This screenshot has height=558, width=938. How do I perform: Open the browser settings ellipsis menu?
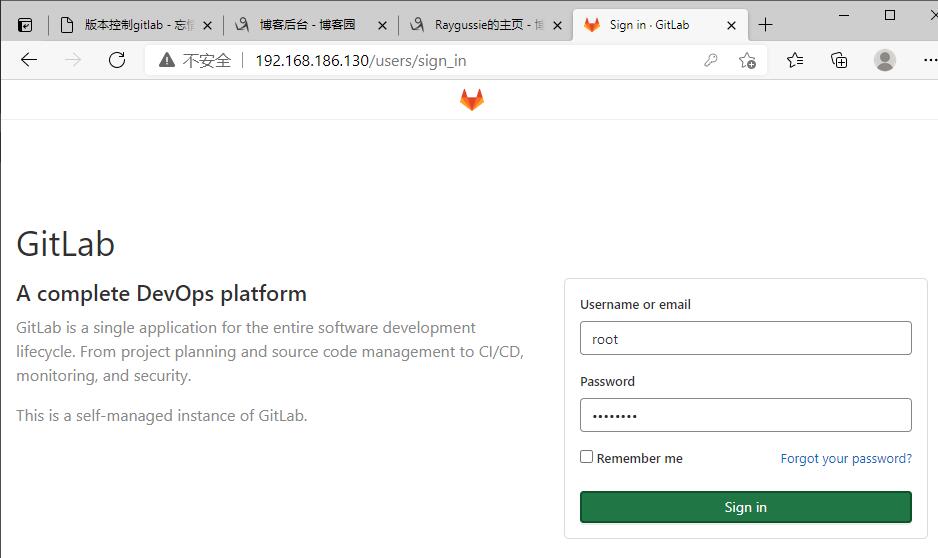(930, 60)
